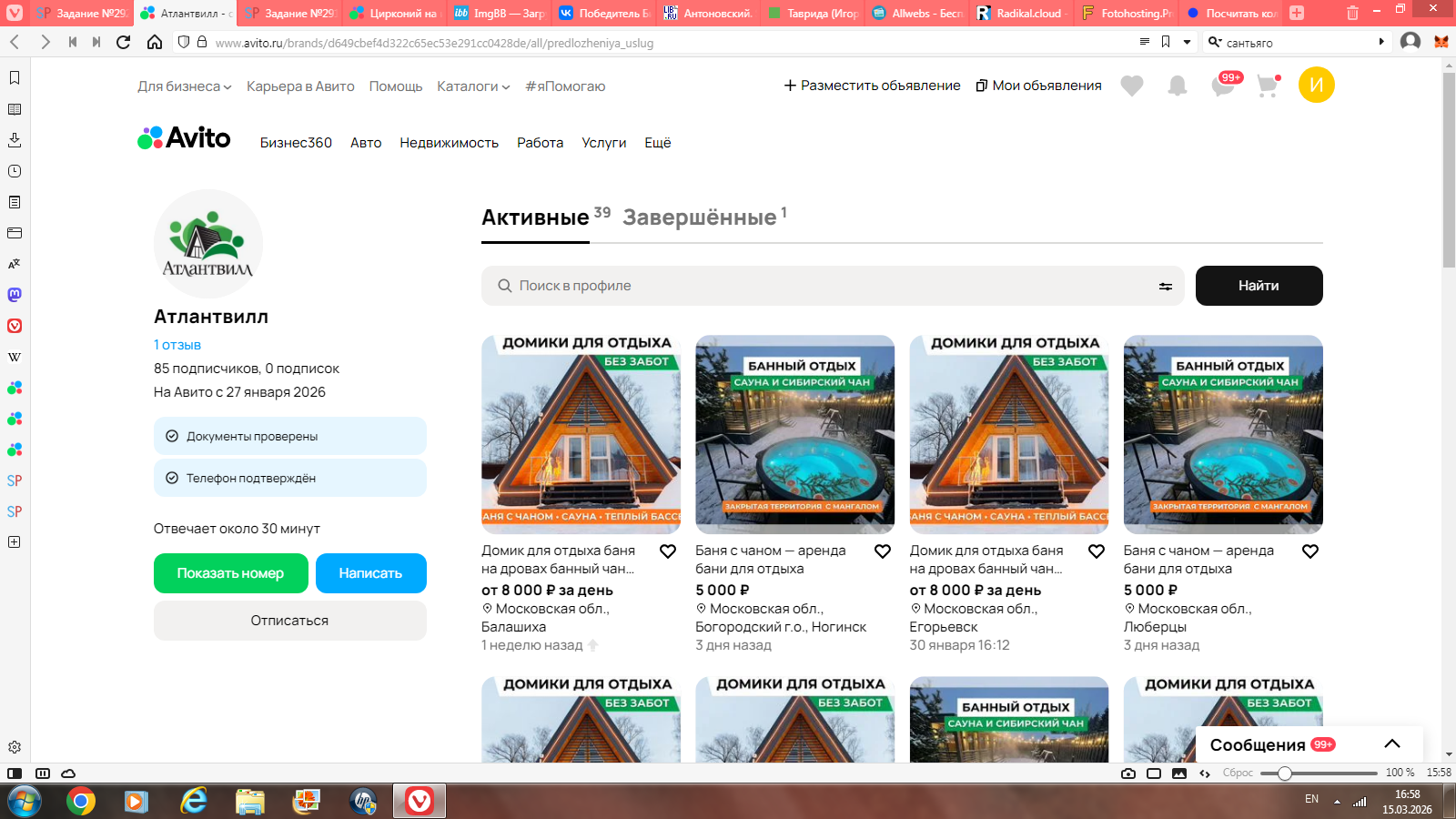Screen dimensions: 1456x819
Task: Open the Translate side panel
Action: 15,264
